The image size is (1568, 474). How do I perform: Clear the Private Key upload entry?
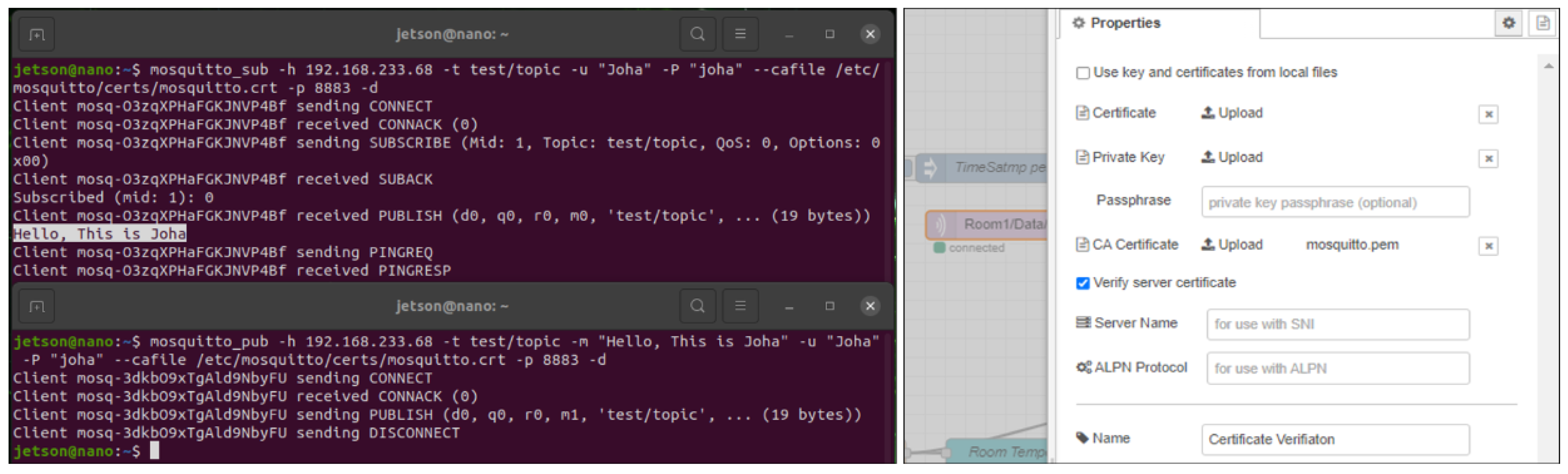[x=1488, y=159]
